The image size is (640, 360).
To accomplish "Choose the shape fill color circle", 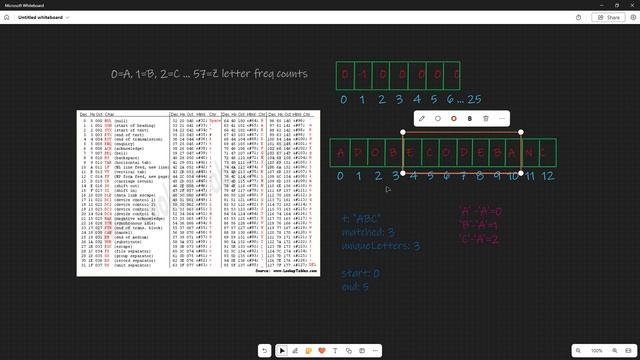I will tap(438, 119).
